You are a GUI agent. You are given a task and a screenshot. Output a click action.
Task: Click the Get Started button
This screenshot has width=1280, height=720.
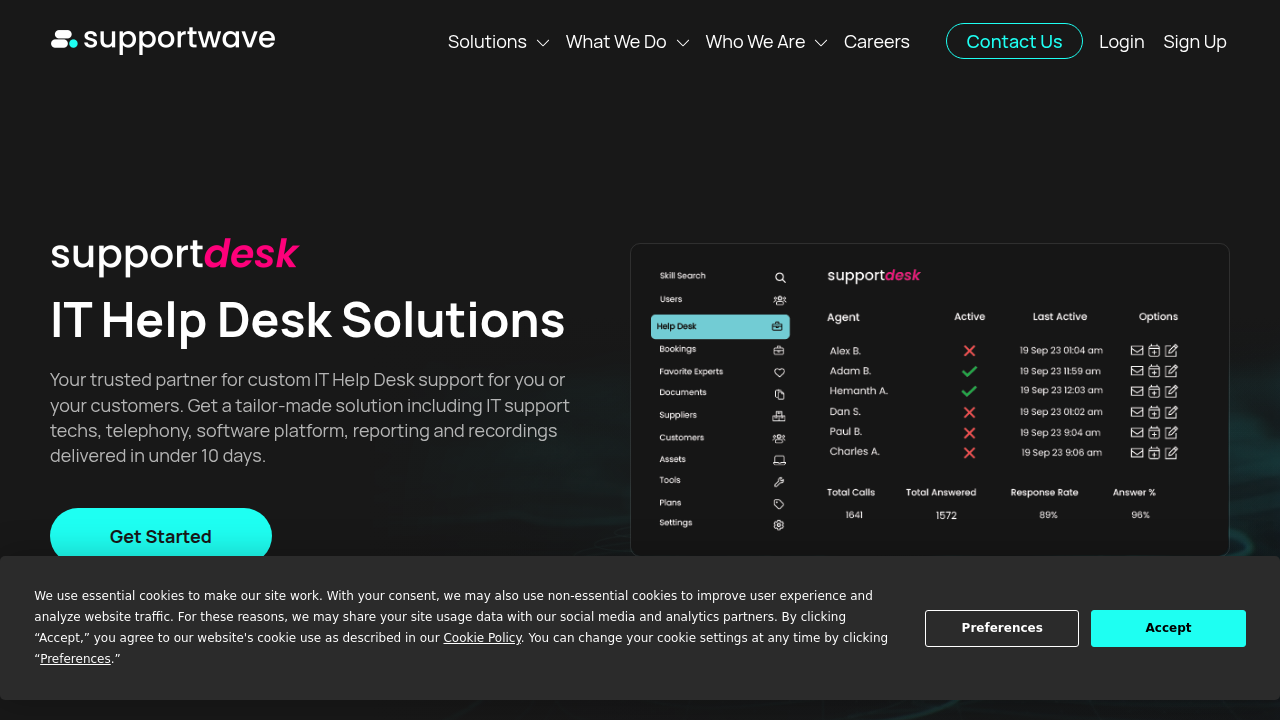pyautogui.click(x=161, y=536)
